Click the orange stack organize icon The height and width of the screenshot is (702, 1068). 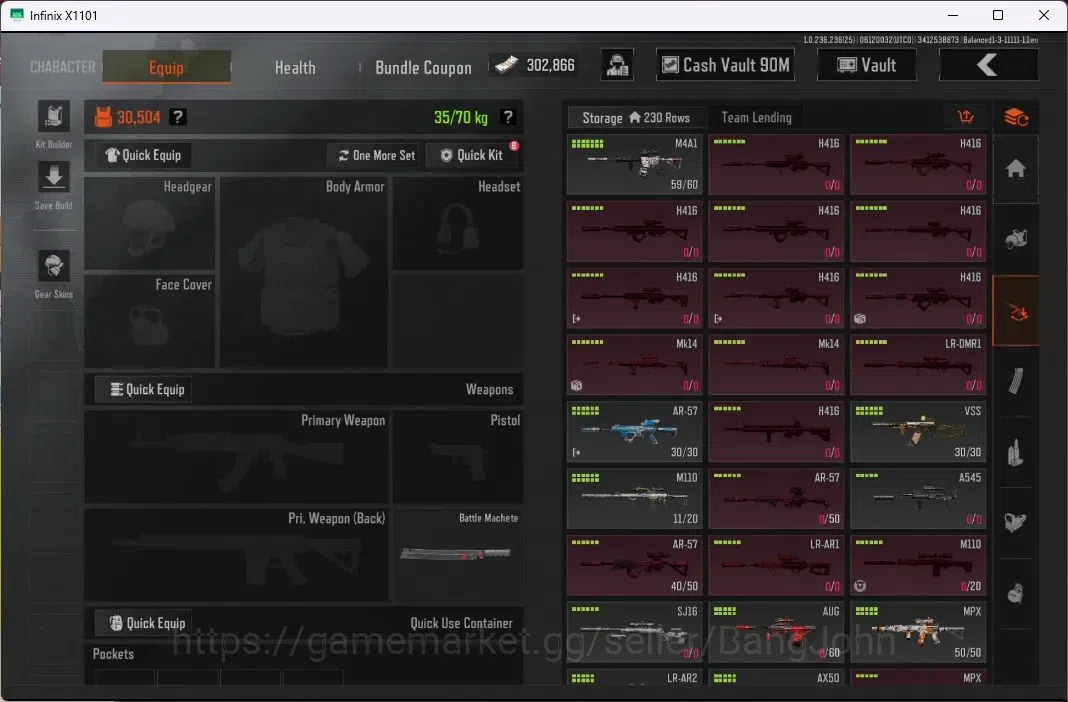pos(1016,117)
